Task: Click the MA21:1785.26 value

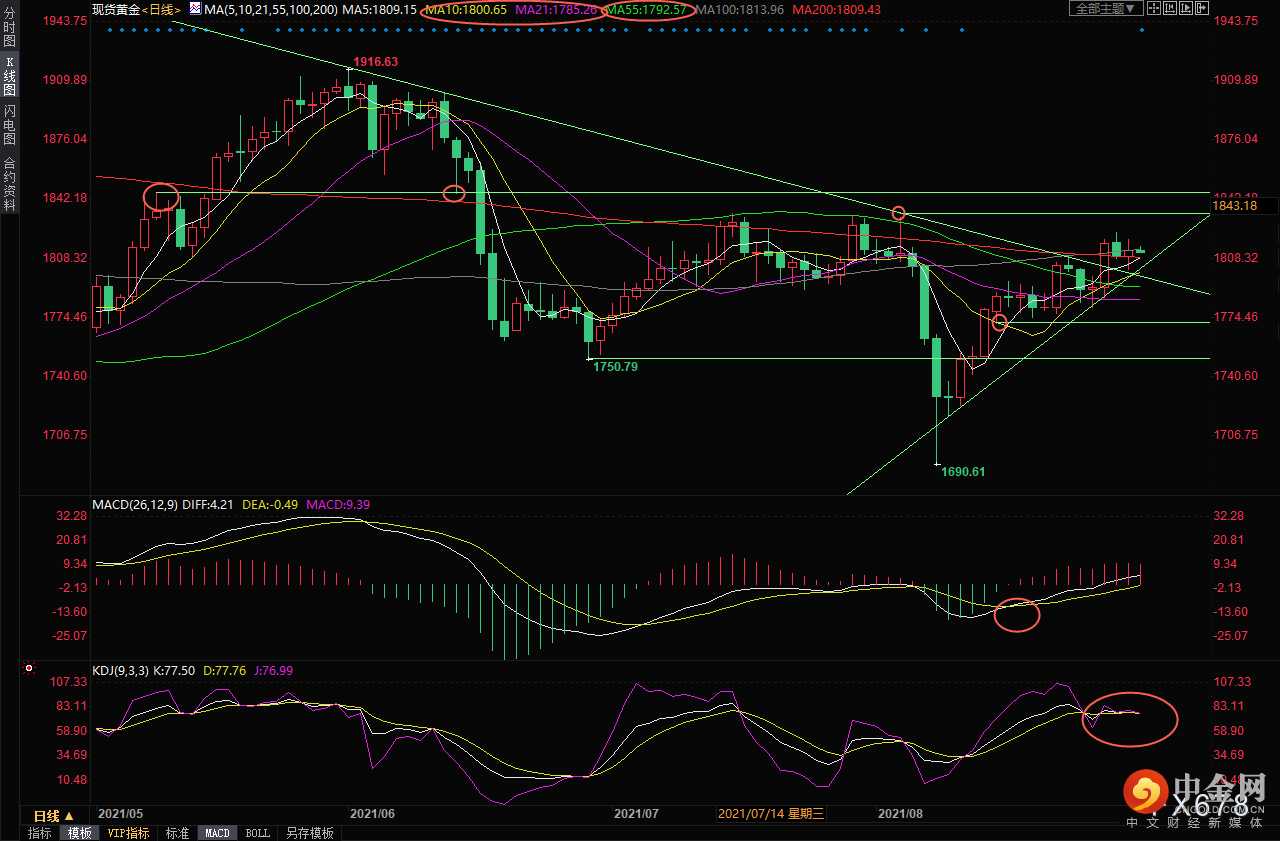Action: point(556,9)
